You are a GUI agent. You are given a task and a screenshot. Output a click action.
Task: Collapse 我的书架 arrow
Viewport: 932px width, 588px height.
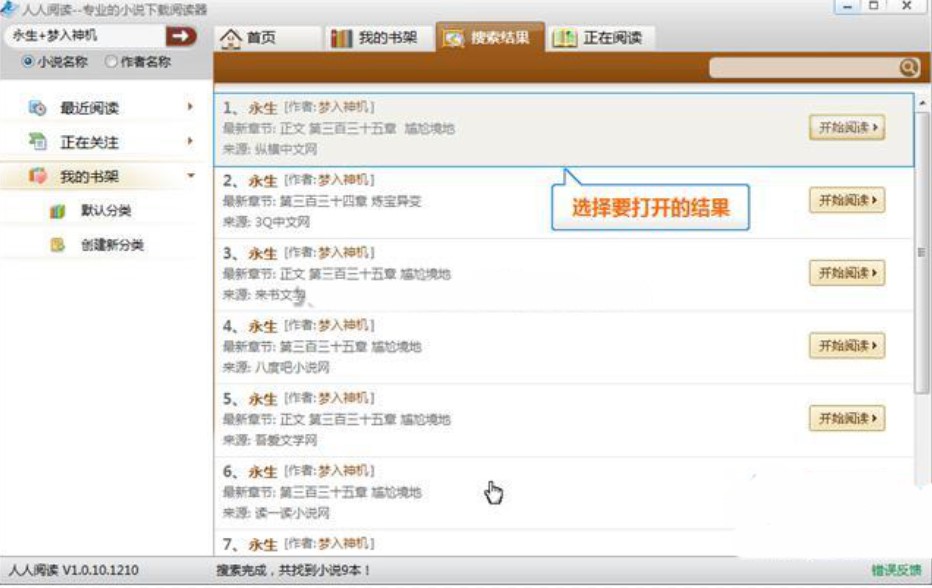191,175
